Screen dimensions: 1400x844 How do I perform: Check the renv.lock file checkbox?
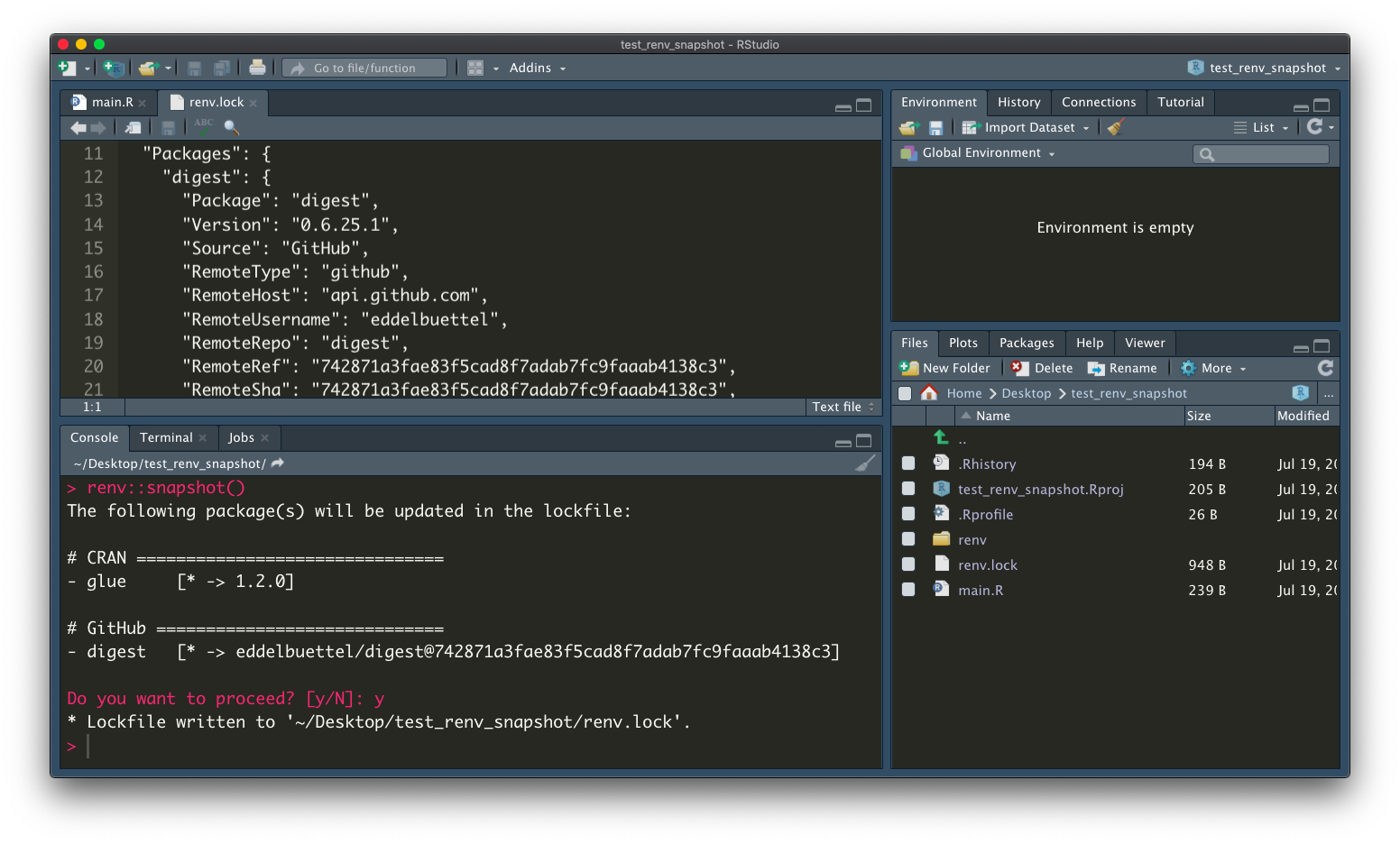point(908,564)
